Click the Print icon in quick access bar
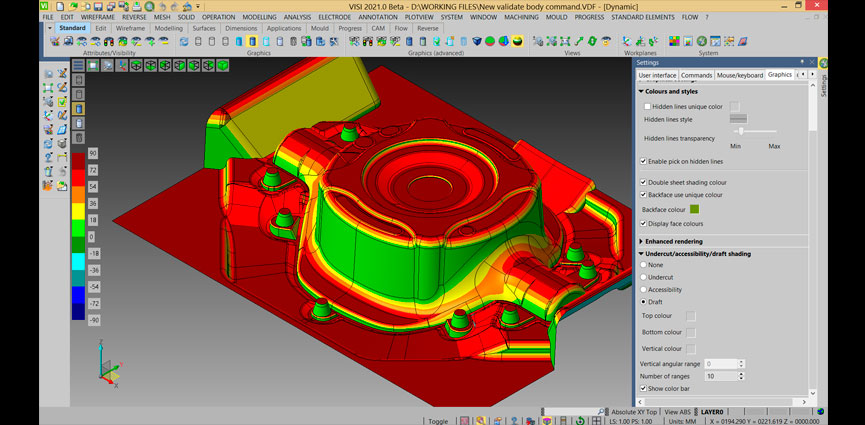 point(136,7)
